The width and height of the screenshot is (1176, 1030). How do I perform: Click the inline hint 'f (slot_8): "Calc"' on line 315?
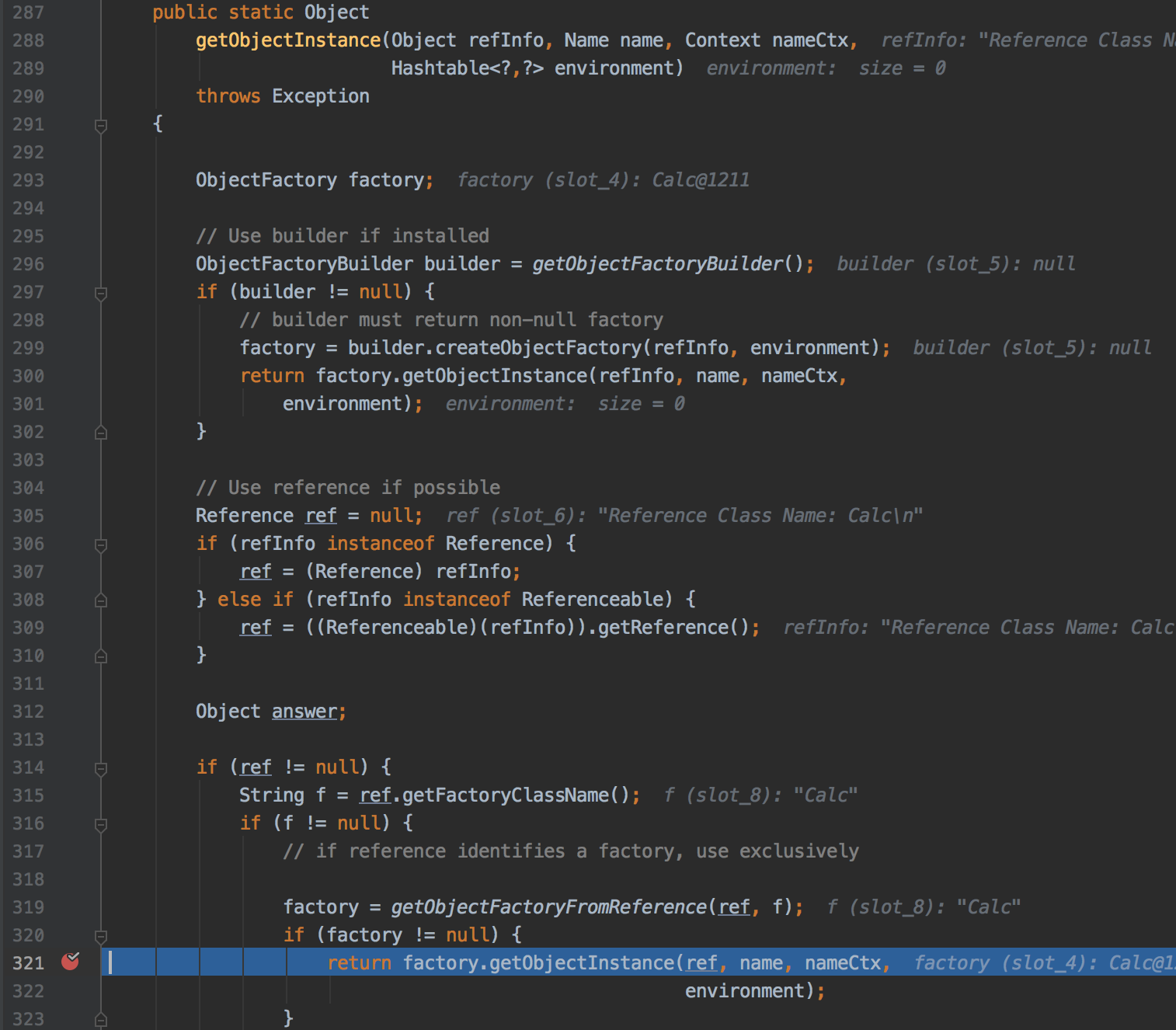(761, 795)
